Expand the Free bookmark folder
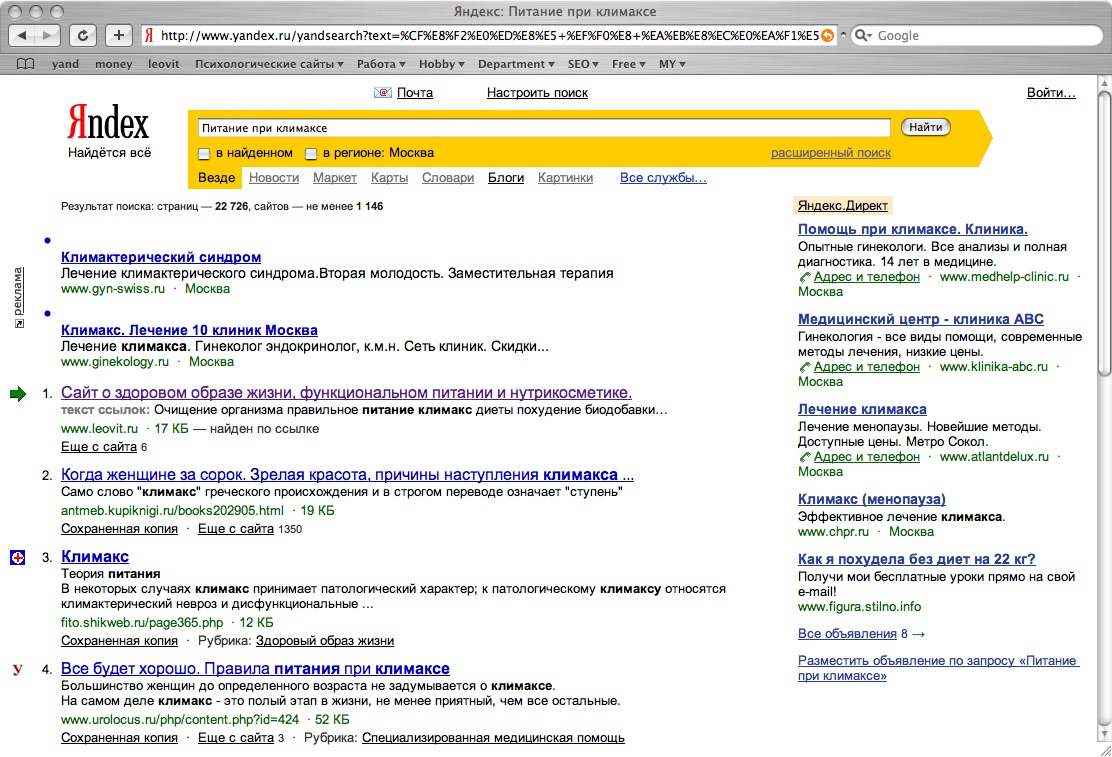 (x=628, y=64)
